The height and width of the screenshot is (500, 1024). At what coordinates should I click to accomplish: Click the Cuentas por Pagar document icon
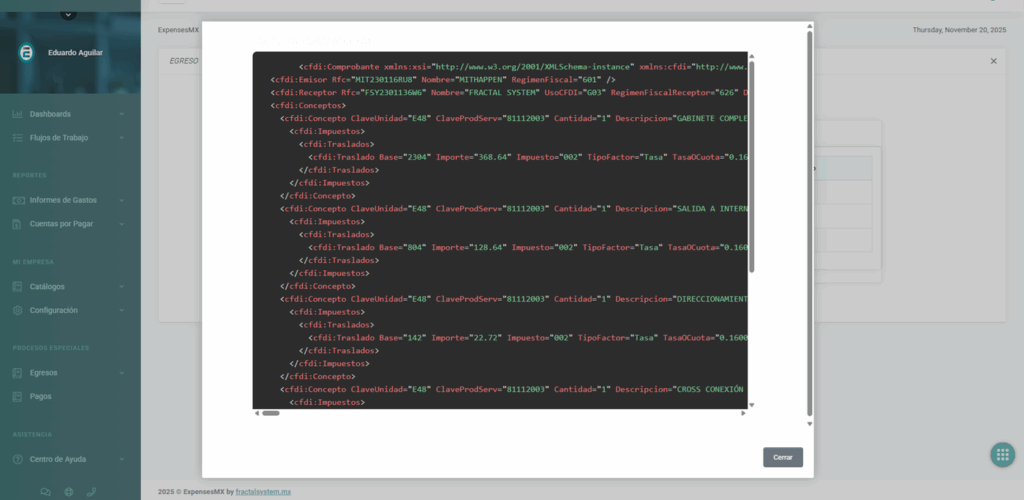coord(18,224)
